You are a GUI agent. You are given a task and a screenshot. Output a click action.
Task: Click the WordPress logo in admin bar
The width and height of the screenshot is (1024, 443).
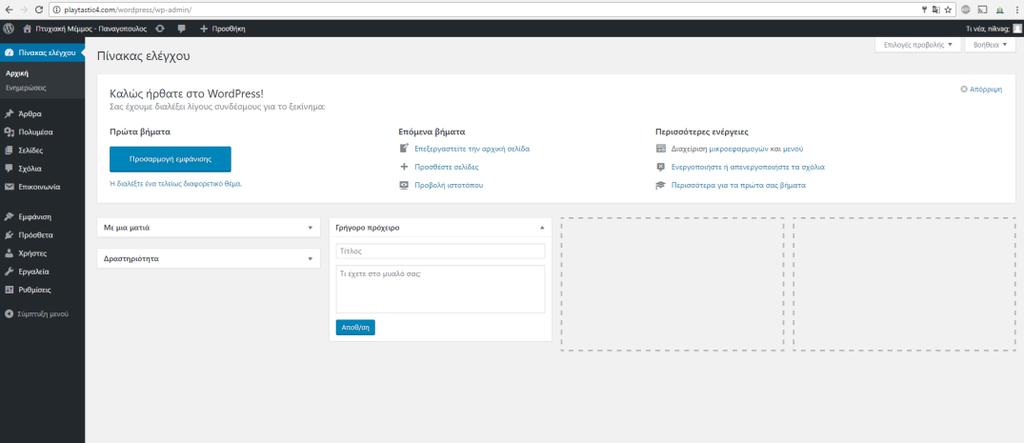click(8, 29)
